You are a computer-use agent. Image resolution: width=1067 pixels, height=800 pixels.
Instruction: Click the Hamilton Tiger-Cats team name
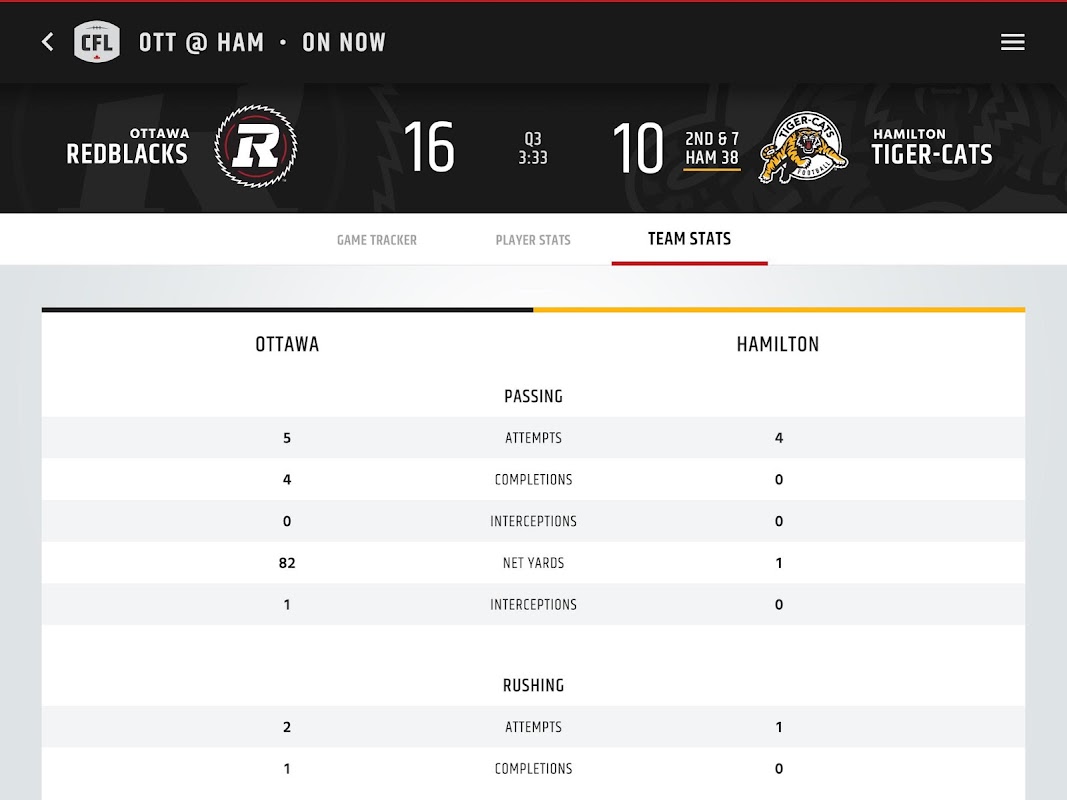[931, 147]
